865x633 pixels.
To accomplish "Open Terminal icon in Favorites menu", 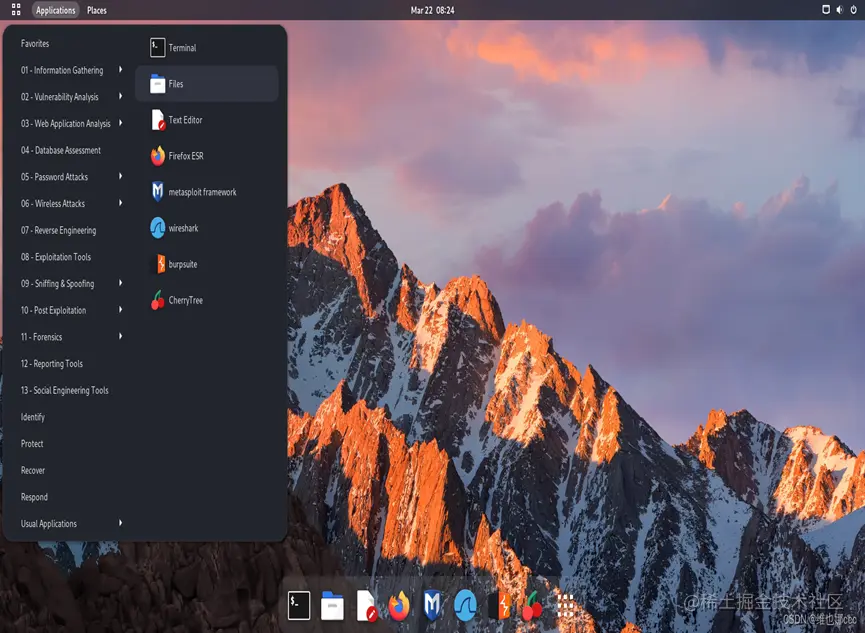I will pyautogui.click(x=157, y=47).
